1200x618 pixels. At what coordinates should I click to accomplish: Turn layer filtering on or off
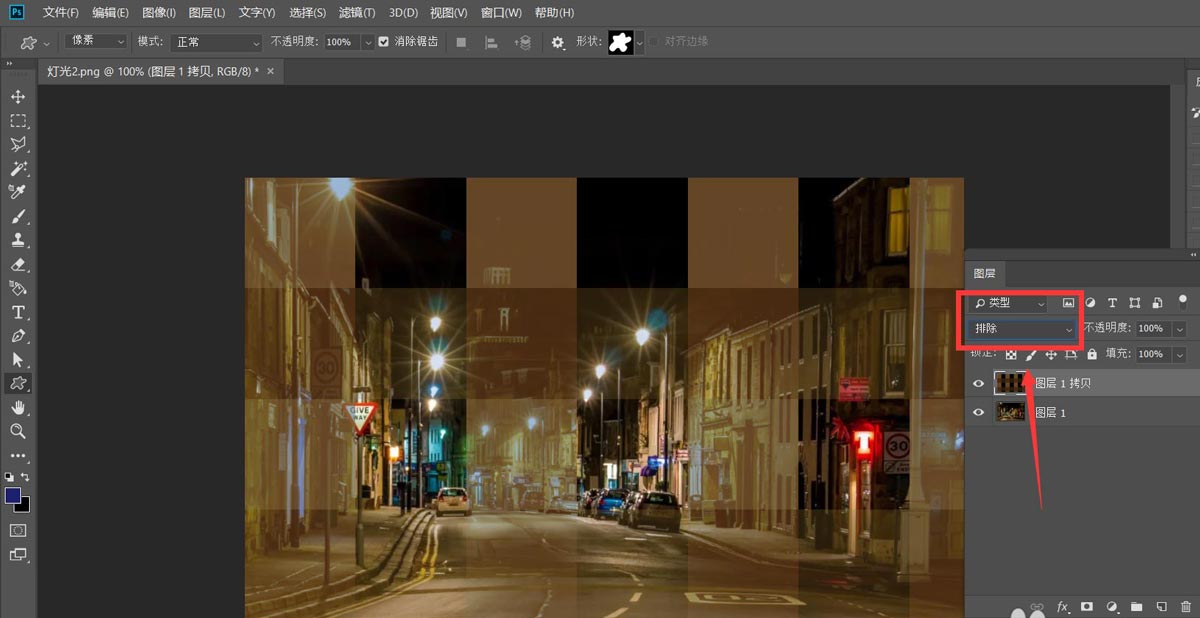click(x=1182, y=300)
